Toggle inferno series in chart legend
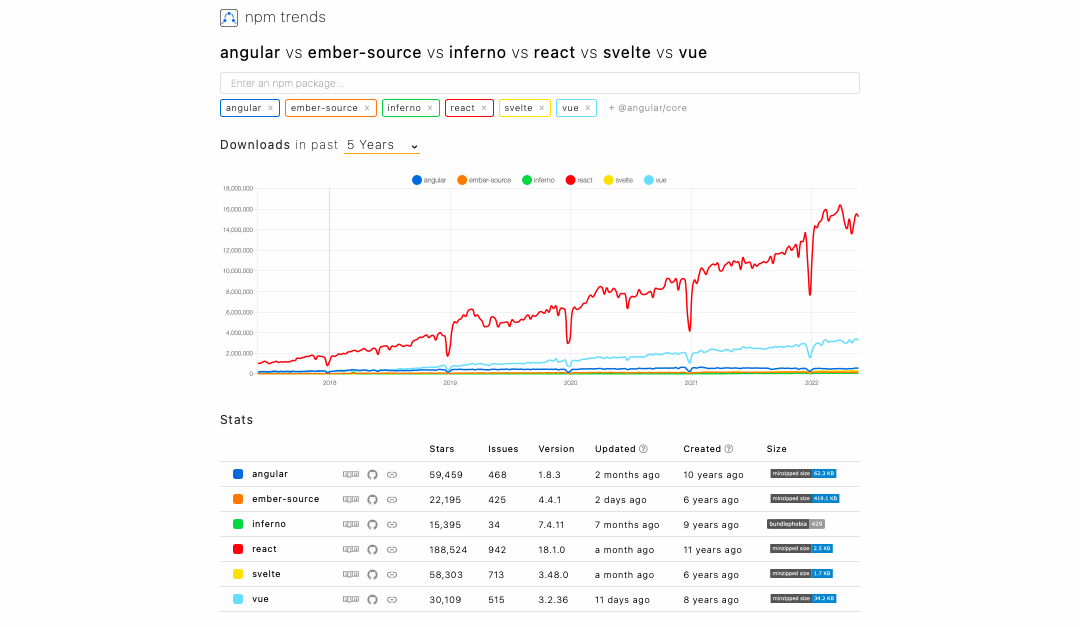The image size is (1080, 627). (x=538, y=180)
